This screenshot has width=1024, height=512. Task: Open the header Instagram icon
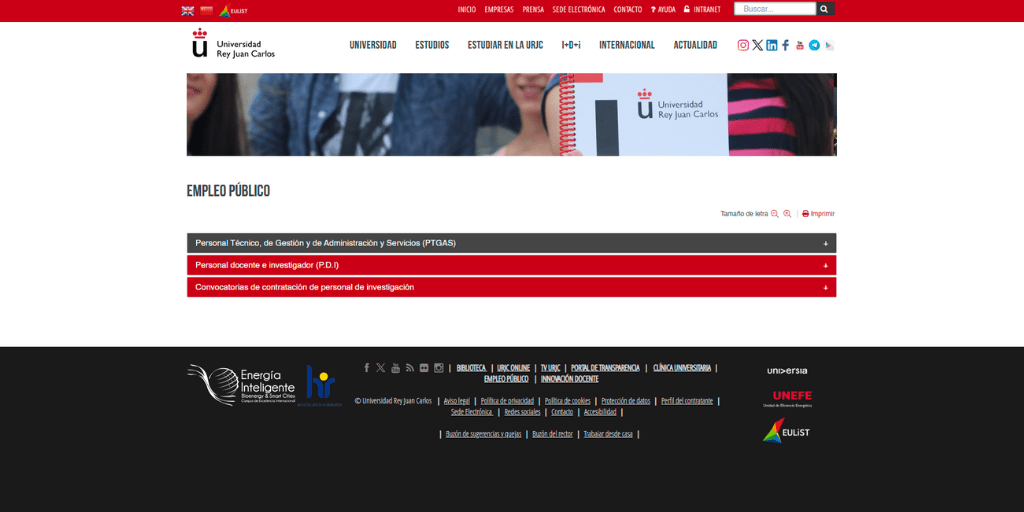(743, 45)
